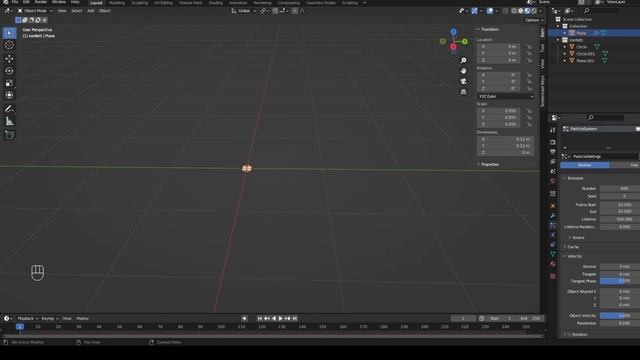Click the blue Z axis on navigation gizmo
Screen dimensions: 640x360
(x=453, y=32)
